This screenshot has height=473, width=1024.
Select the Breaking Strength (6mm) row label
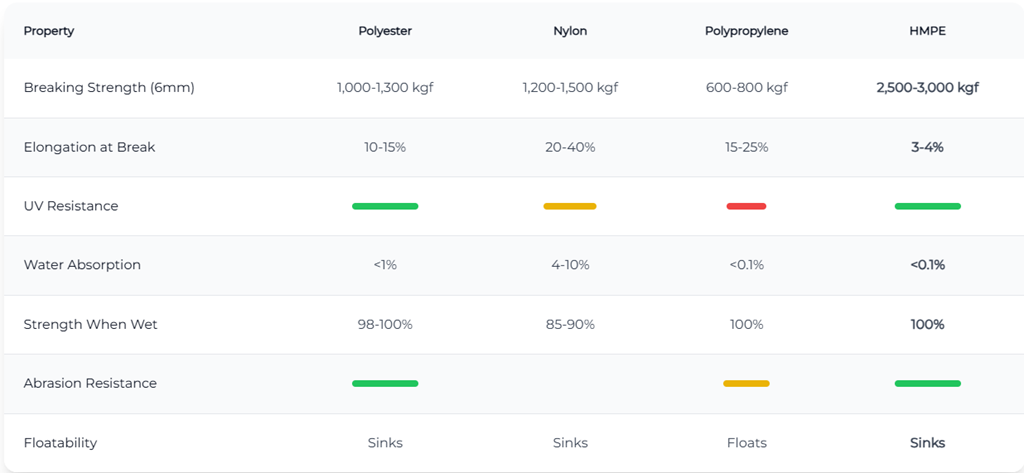(x=109, y=88)
